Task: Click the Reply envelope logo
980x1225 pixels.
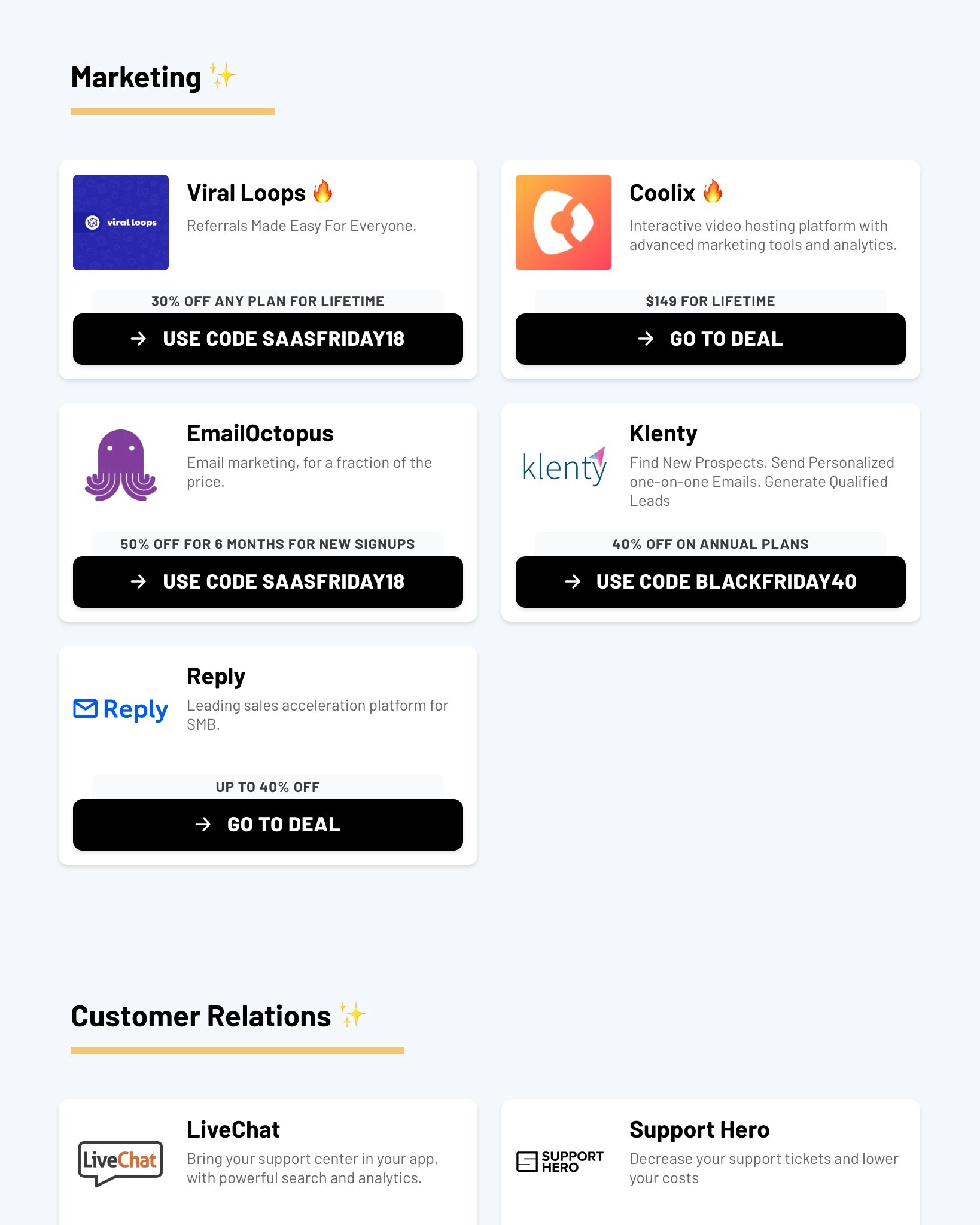Action: click(x=119, y=709)
